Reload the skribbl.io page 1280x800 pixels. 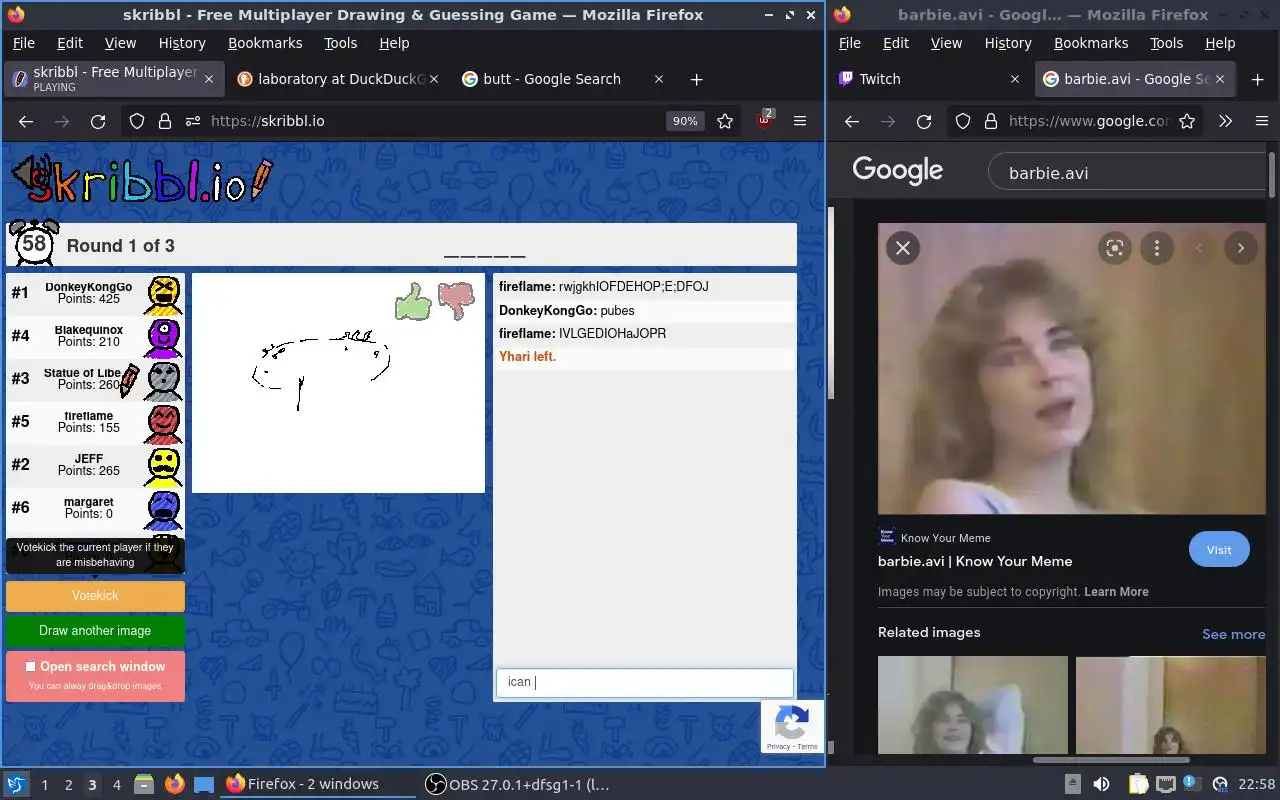pyautogui.click(x=98, y=121)
